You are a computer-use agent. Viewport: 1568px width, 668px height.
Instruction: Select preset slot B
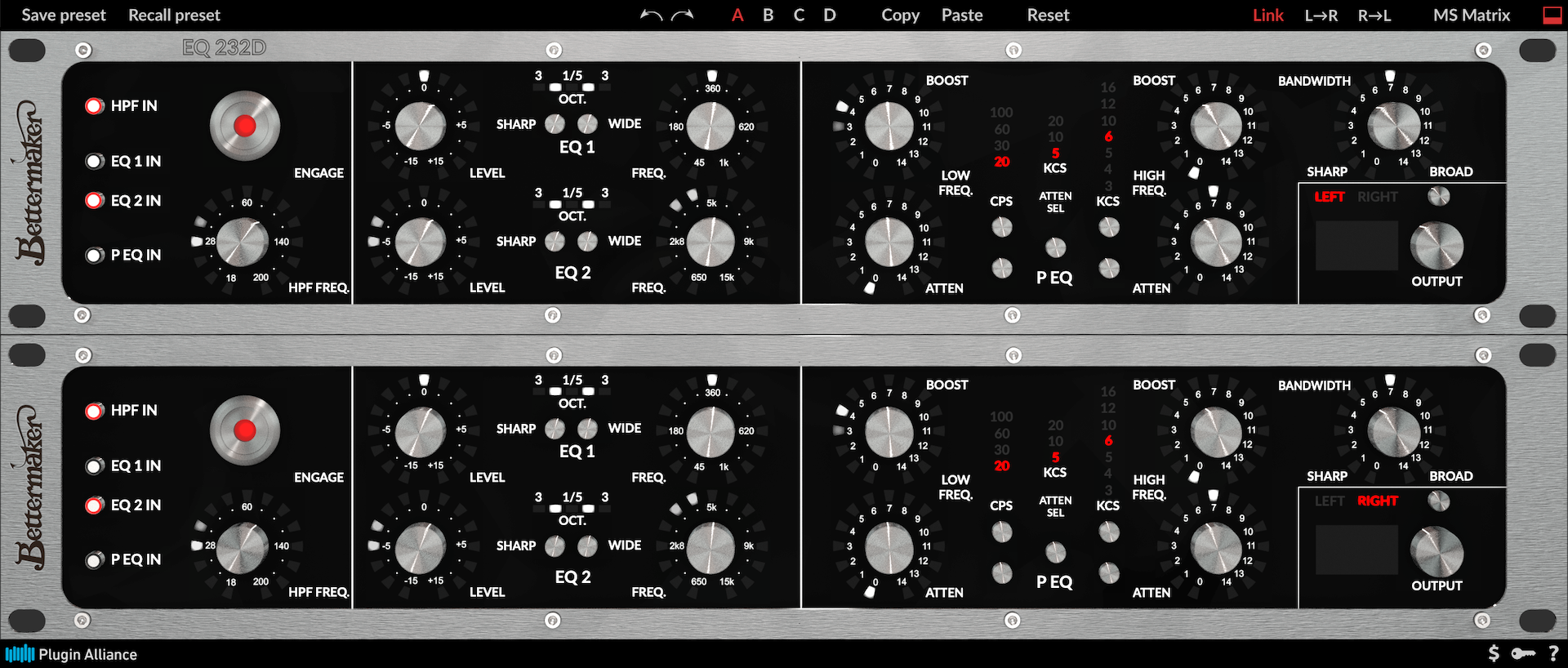pyautogui.click(x=768, y=15)
